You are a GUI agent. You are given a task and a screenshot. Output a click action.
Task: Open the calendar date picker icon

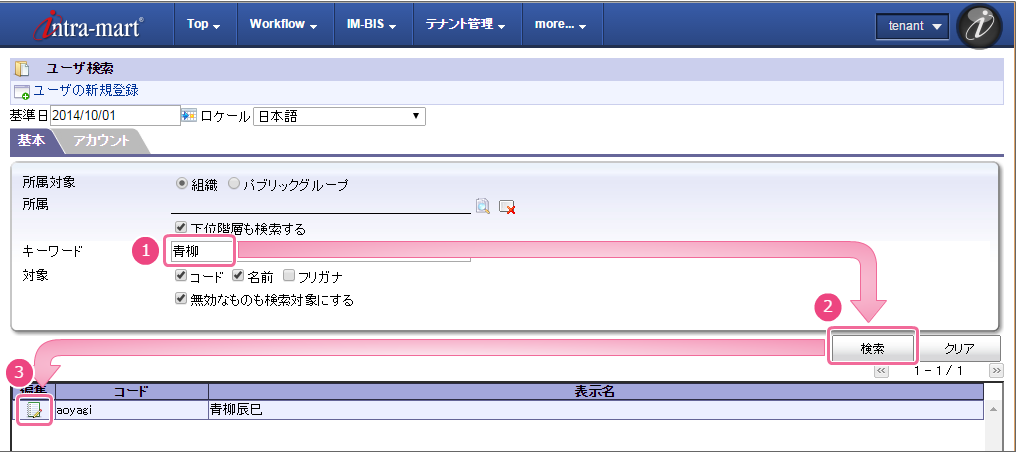(189, 116)
